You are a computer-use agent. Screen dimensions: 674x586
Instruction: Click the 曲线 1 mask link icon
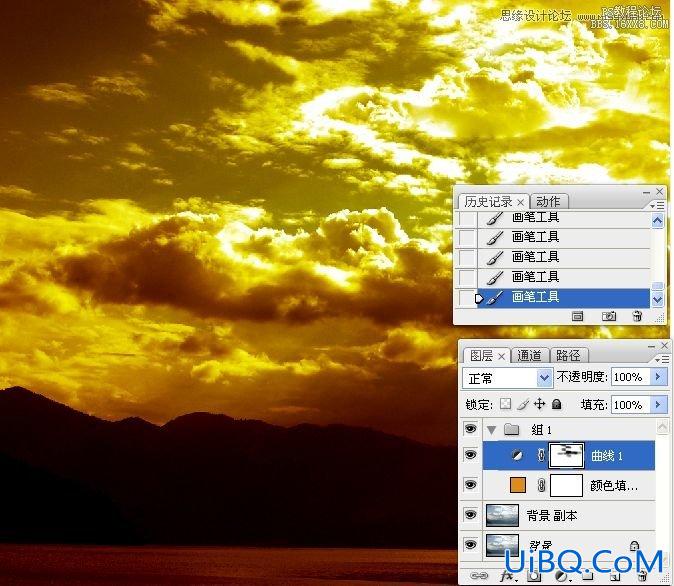click(541, 456)
